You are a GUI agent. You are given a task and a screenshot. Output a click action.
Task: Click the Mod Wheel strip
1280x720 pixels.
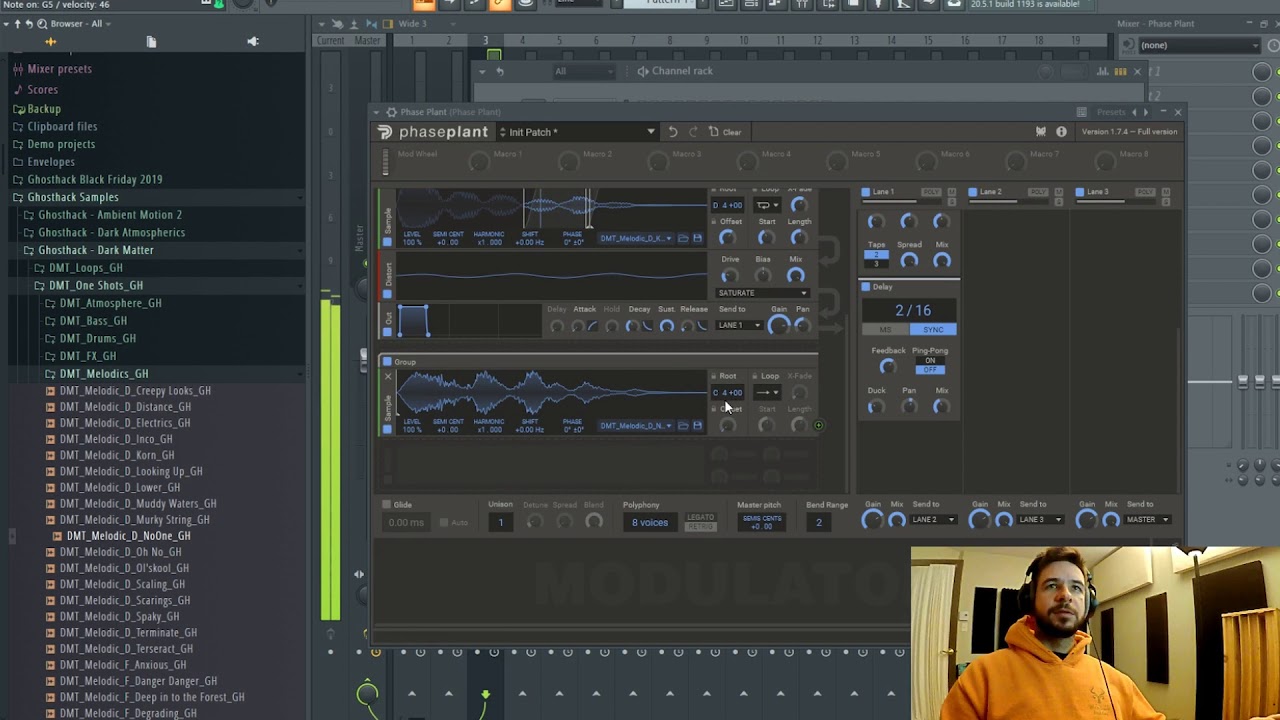pyautogui.click(x=385, y=162)
